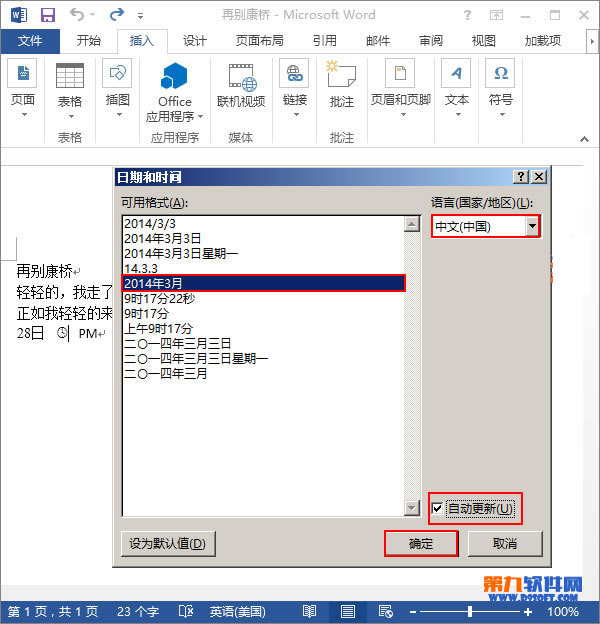Screen dimensions: 600x624
Task: Open the Pages (页面) ribbon button
Action: click(x=23, y=88)
